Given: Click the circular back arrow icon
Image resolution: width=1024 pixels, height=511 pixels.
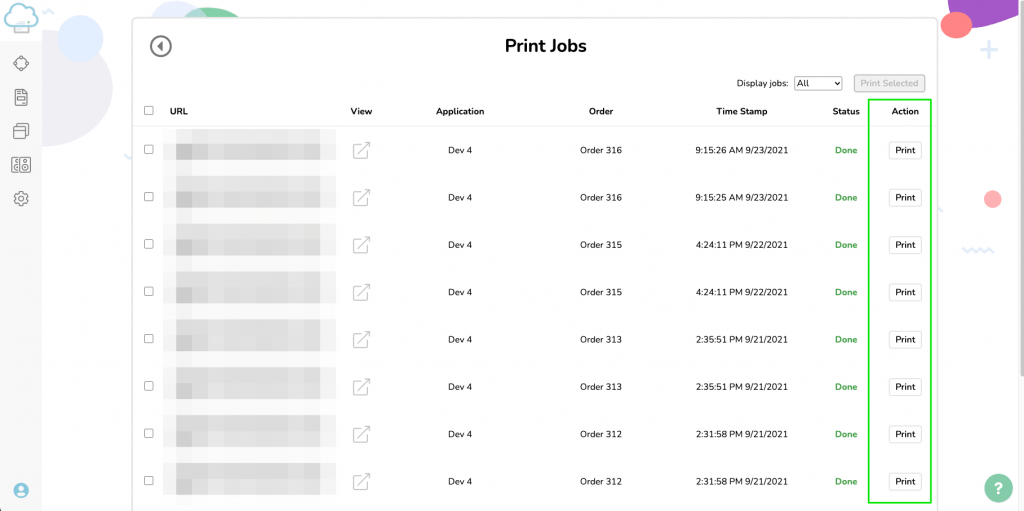Looking at the screenshot, I should click(161, 46).
